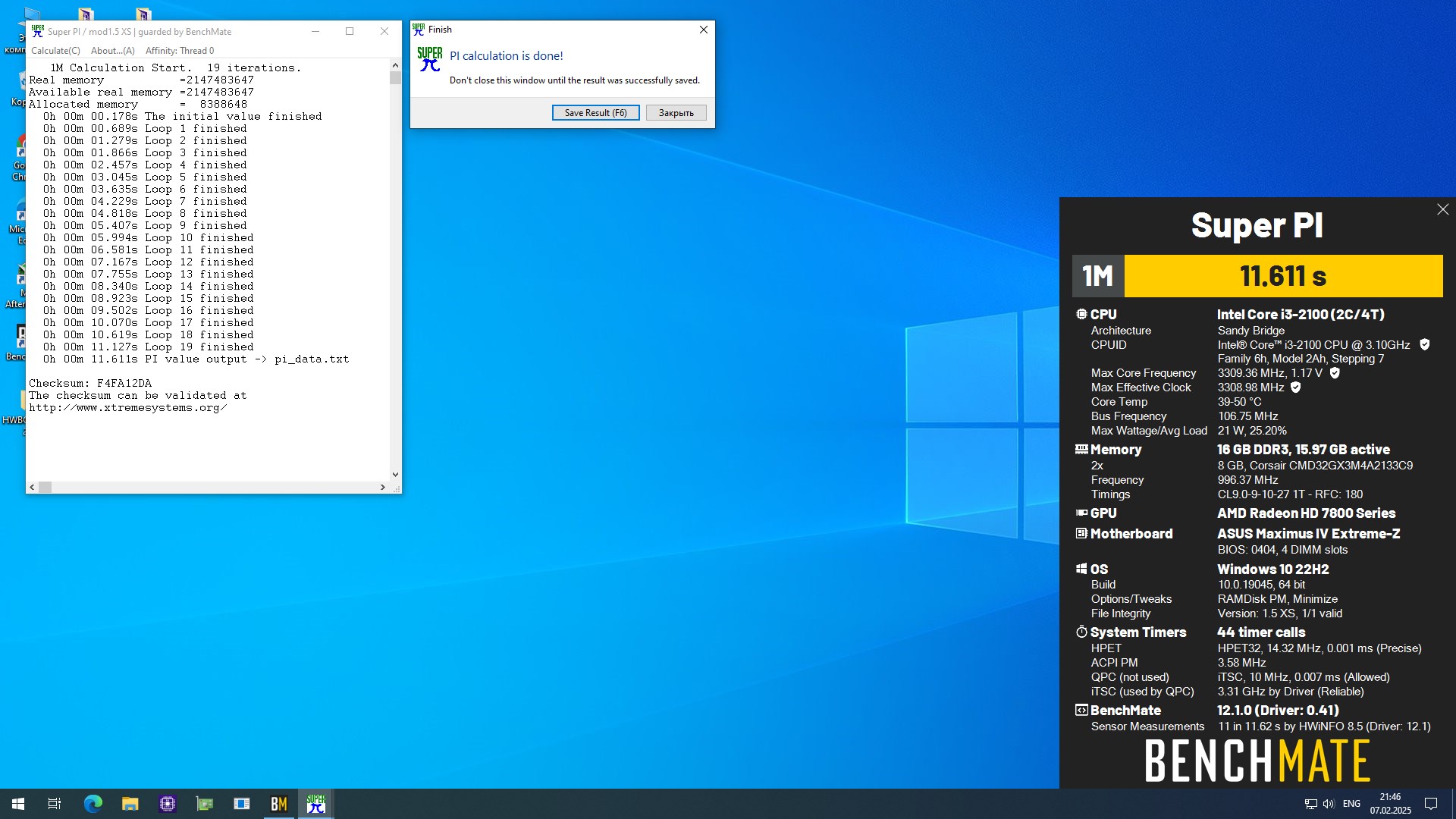Click 'CL9.0-9-10-27 1T - RFC: 180' timings
This screenshot has width=1456, height=819.
coord(1290,494)
